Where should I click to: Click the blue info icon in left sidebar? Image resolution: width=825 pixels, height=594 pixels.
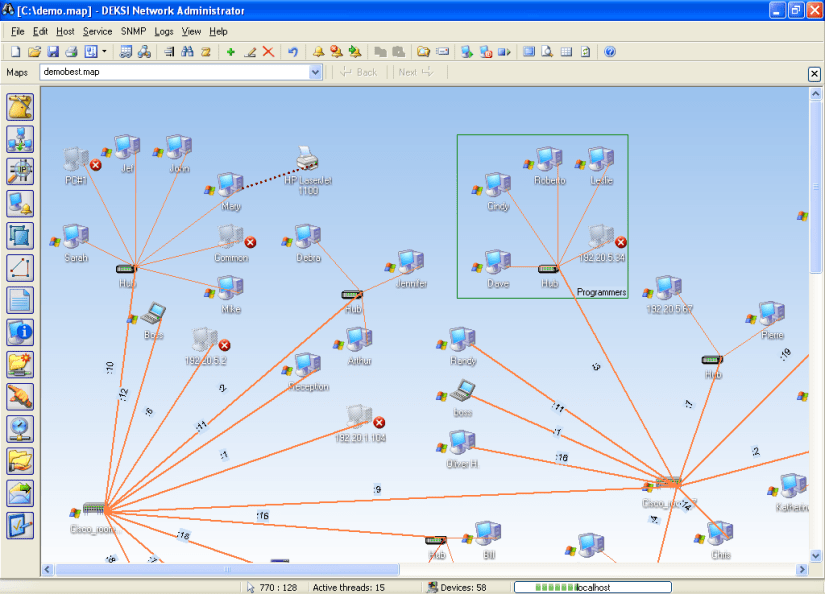20,333
